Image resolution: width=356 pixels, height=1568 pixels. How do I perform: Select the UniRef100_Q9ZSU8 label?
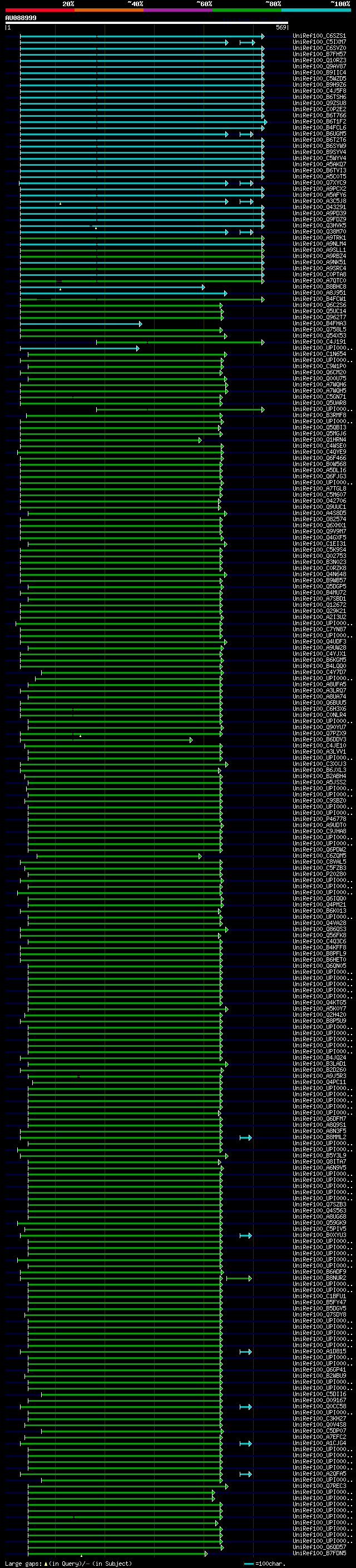click(319, 103)
